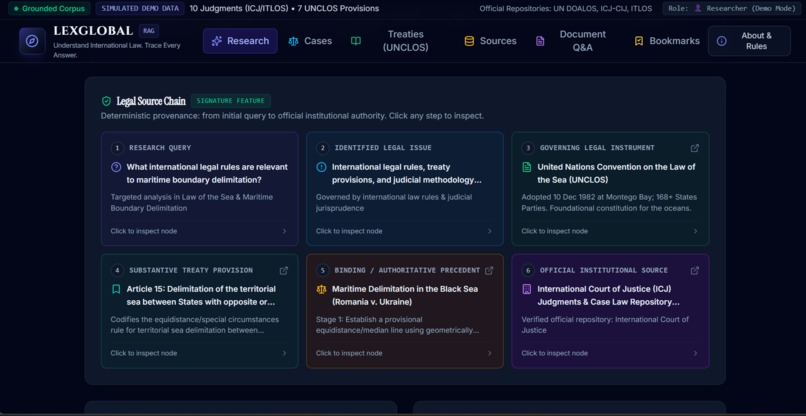
Task: Click the step 4 number circle
Action: pyautogui.click(x=117, y=270)
